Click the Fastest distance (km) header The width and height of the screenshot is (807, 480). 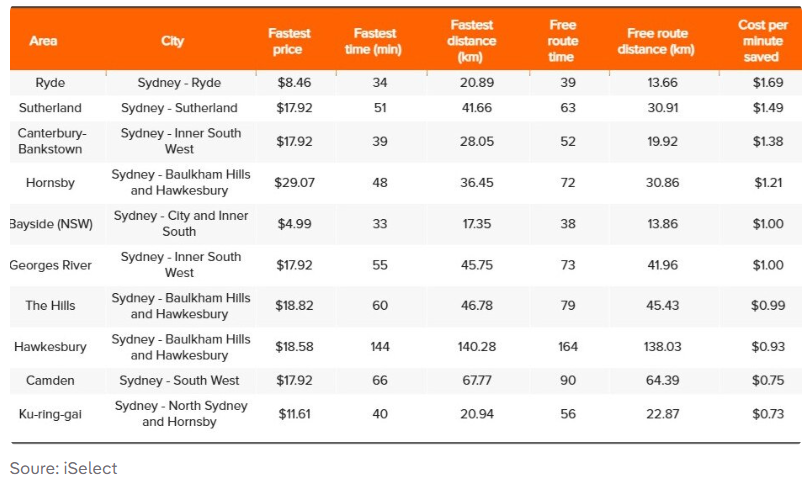pyautogui.click(x=472, y=41)
